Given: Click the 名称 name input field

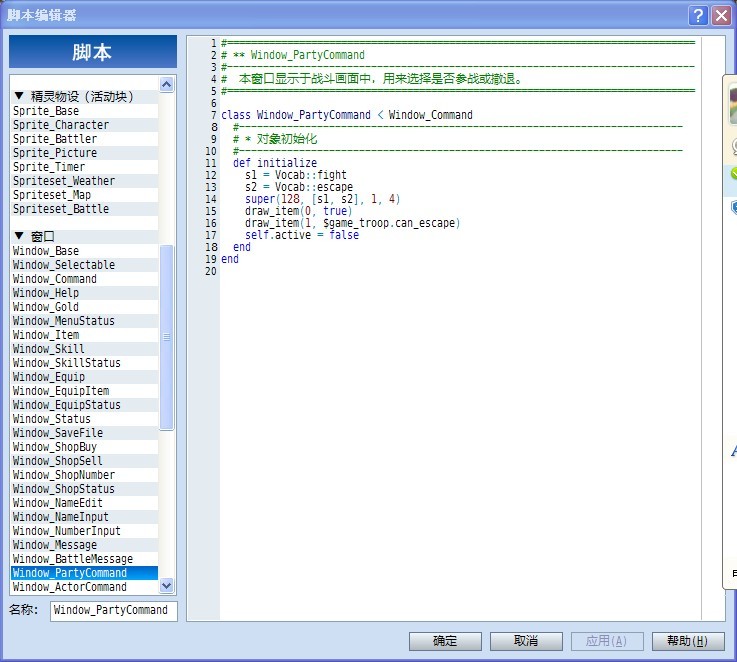Looking at the screenshot, I should [x=114, y=611].
